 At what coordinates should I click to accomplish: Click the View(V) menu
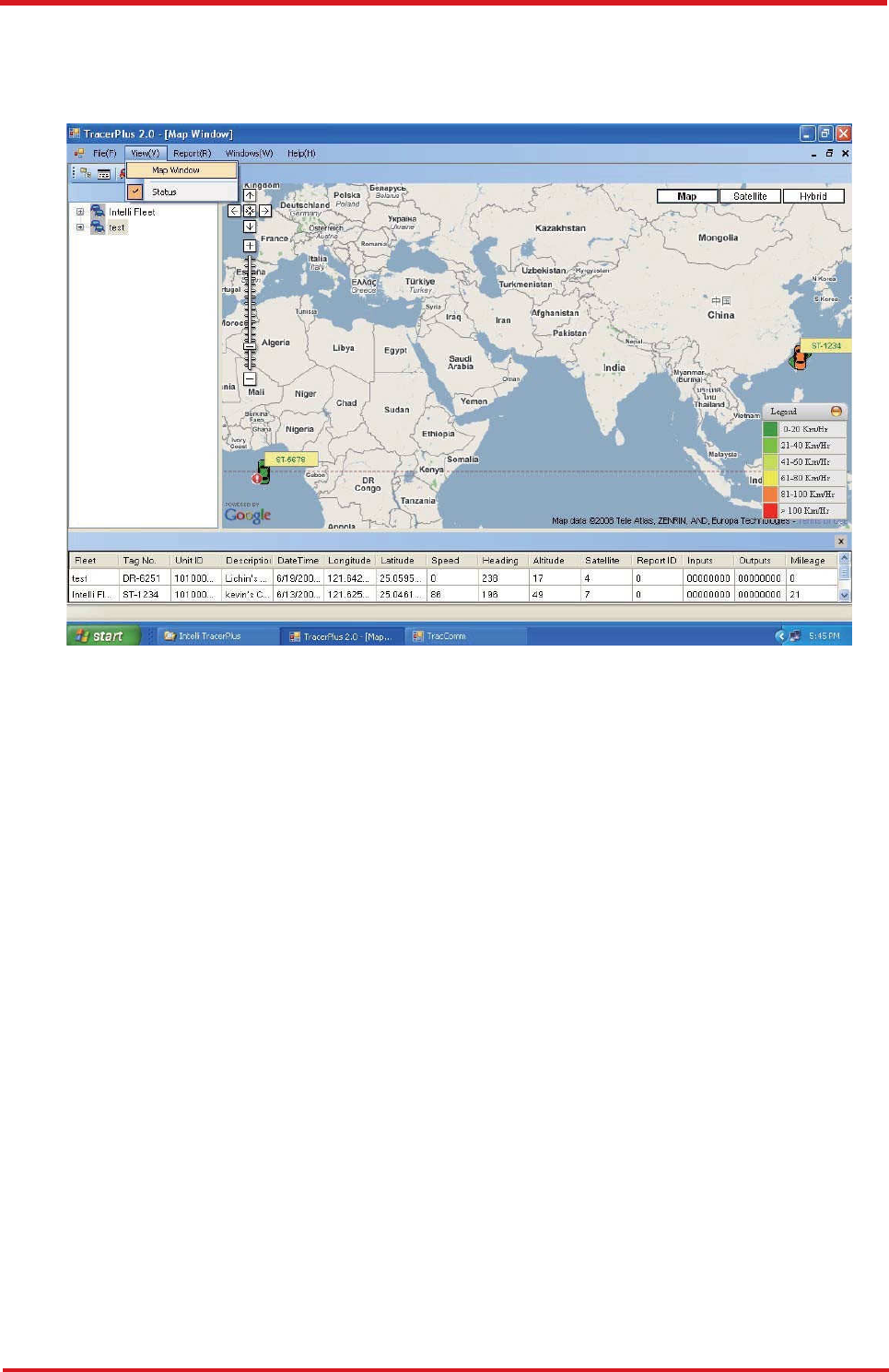(x=145, y=154)
